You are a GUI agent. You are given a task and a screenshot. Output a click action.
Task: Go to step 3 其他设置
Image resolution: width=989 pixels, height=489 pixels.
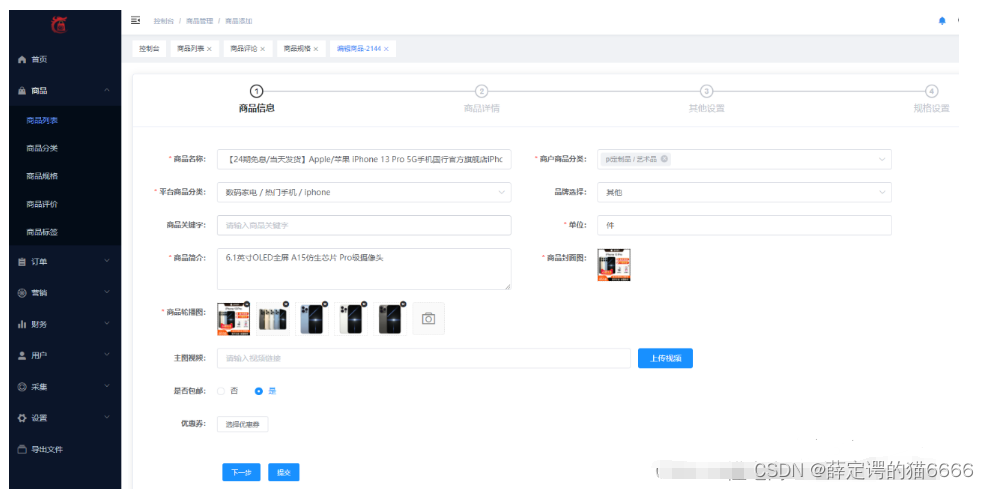[x=706, y=100]
